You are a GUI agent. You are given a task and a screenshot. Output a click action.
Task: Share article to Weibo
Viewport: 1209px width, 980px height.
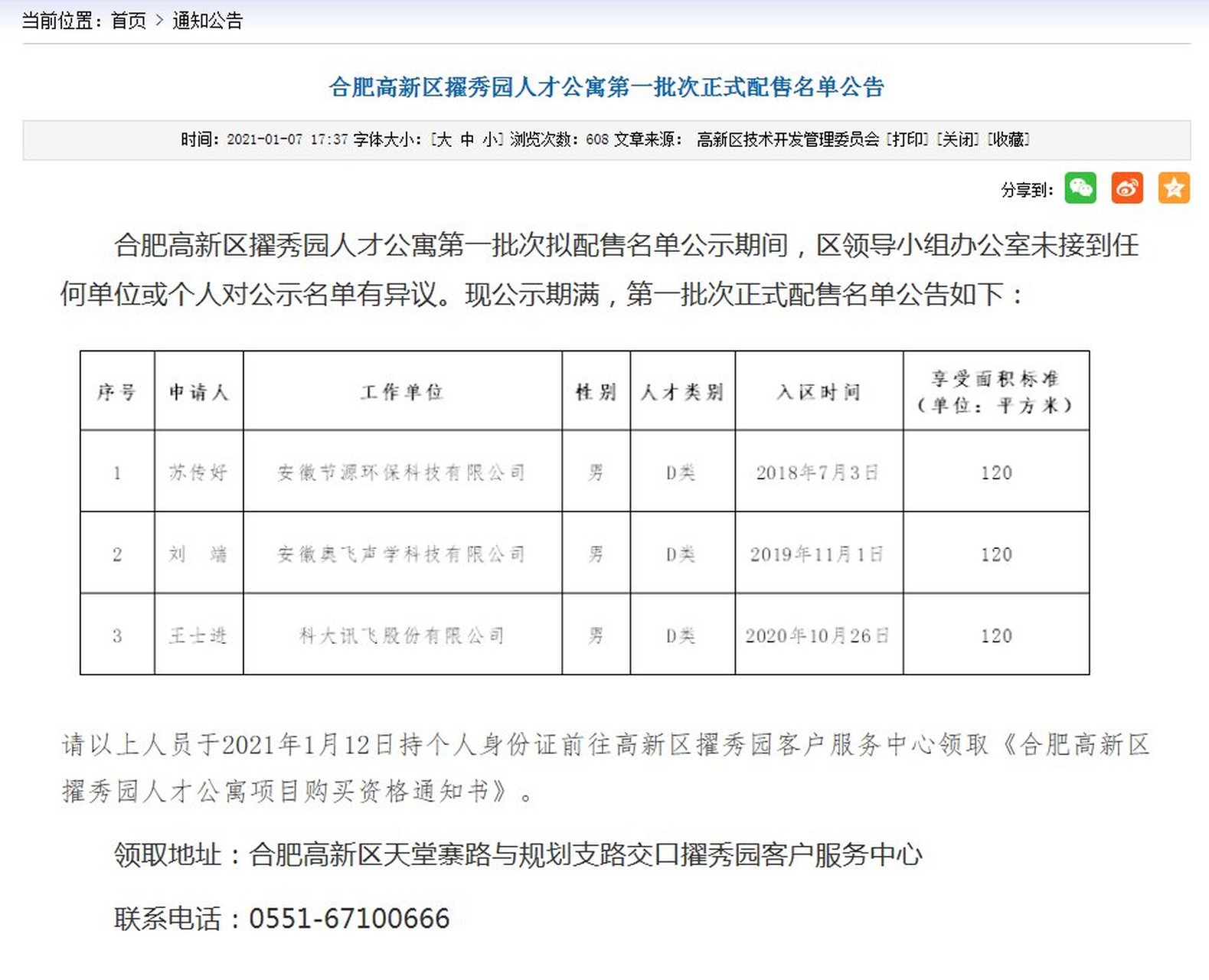[1127, 188]
